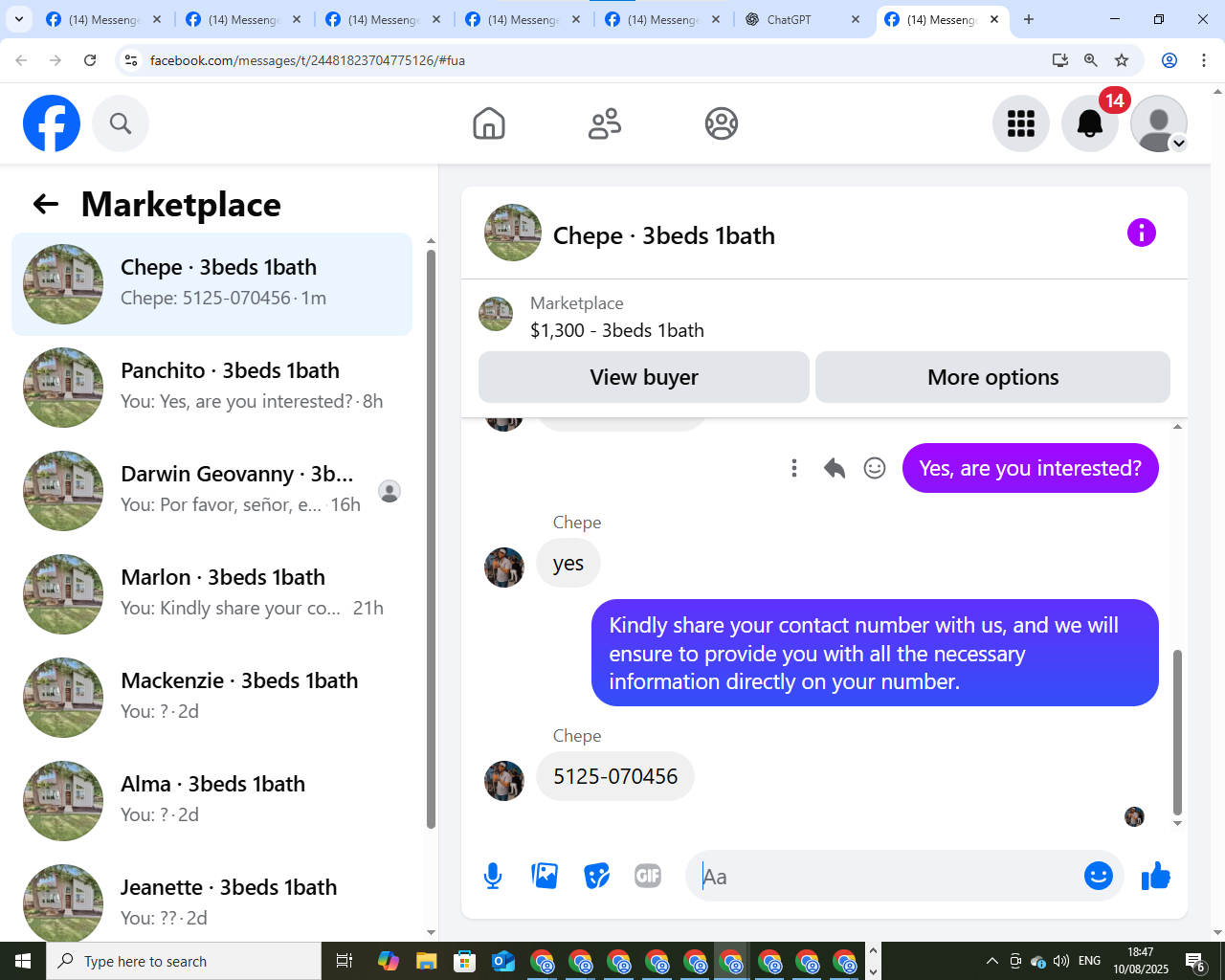
Task: Attach a photo file icon
Action: click(545, 876)
